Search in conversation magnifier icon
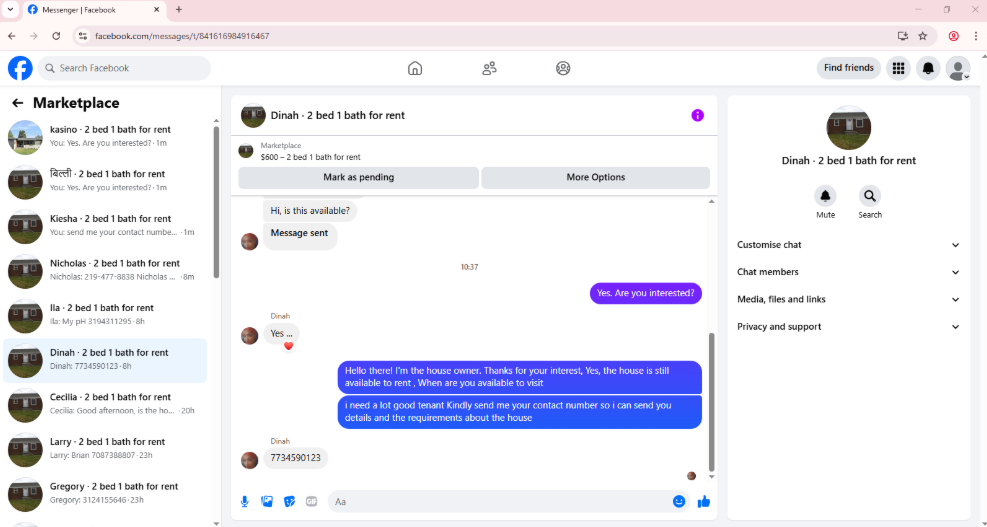This screenshot has width=987, height=527. (870, 196)
